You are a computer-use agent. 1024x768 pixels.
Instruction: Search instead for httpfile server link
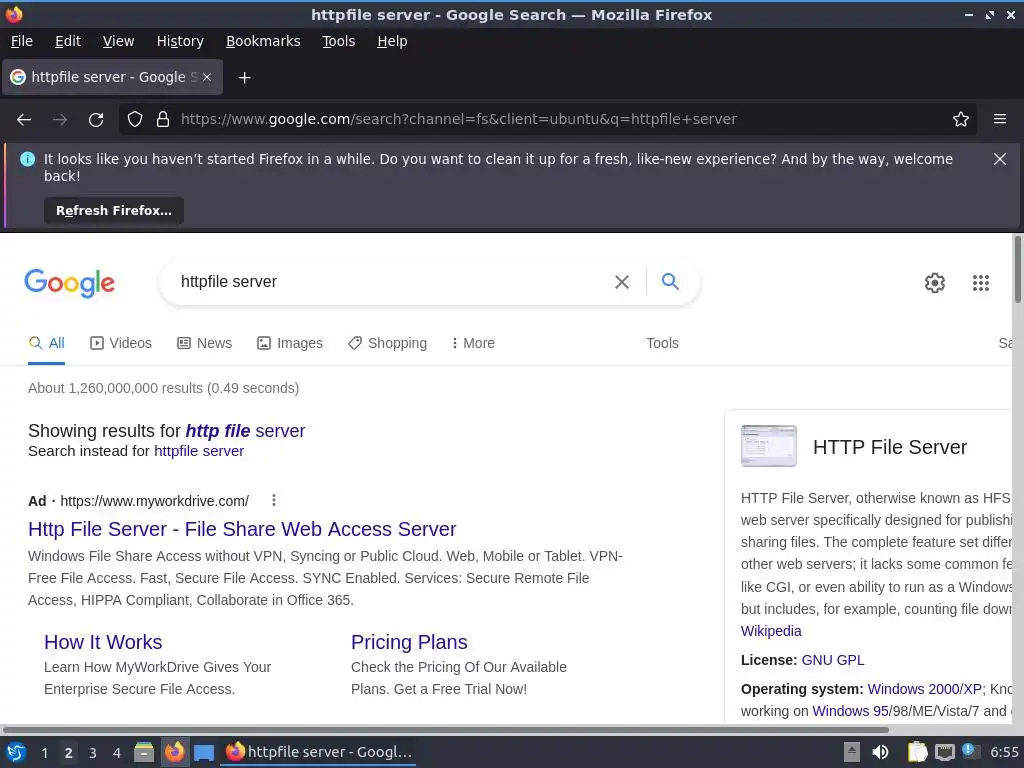click(x=199, y=451)
